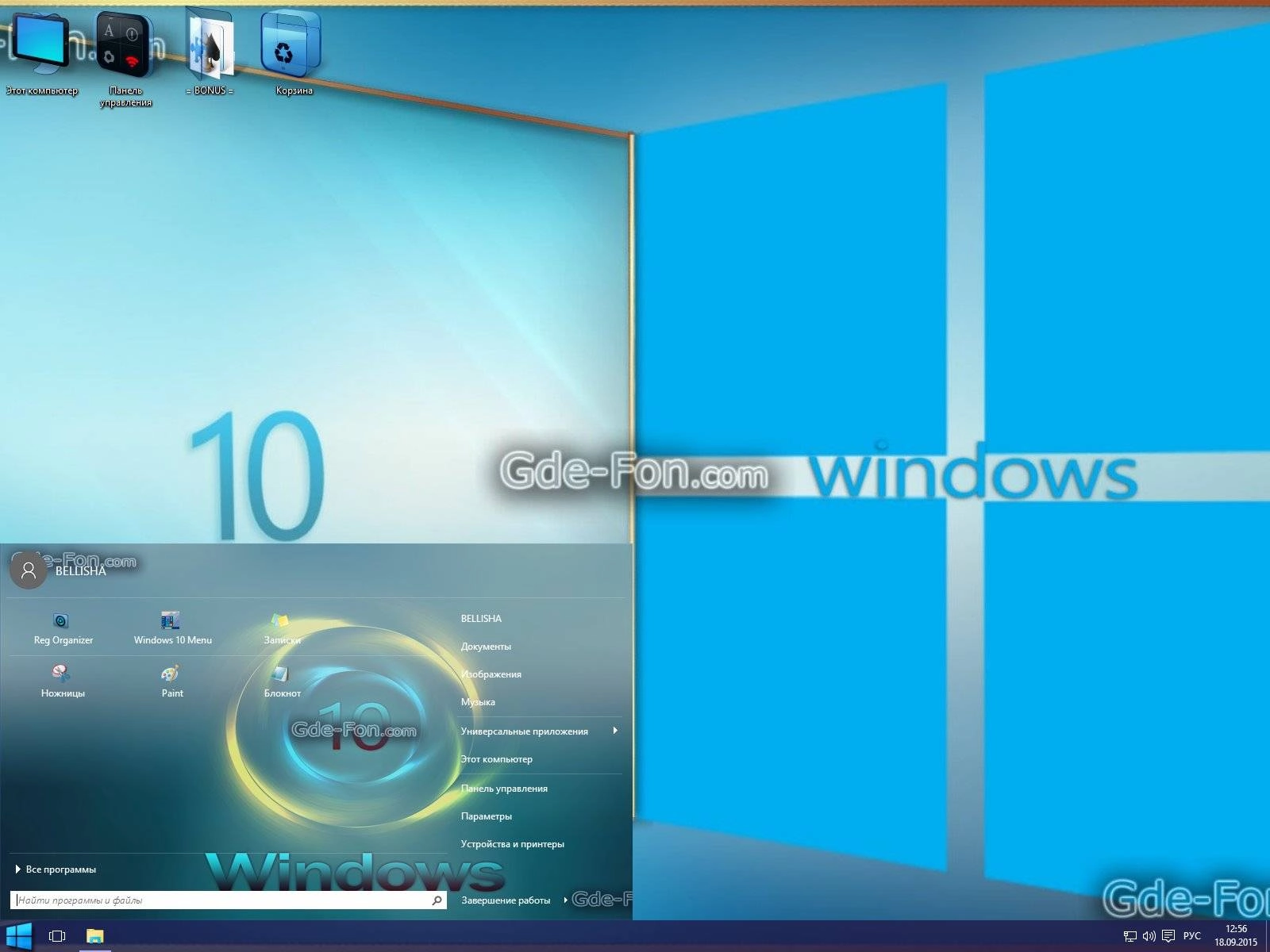Expand 'Все программы' list
Viewport: 1270px width, 952px height.
56,869
